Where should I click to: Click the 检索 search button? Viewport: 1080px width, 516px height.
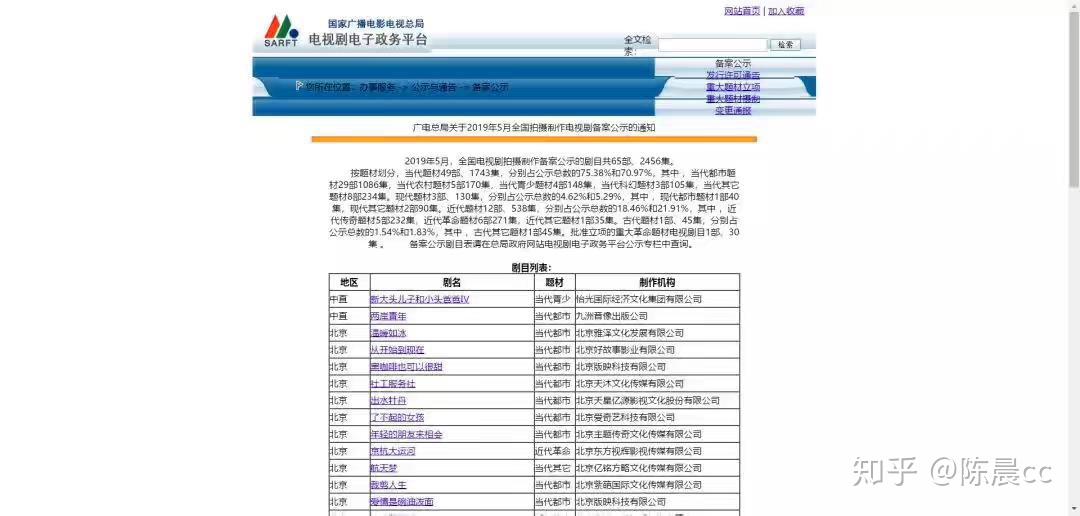[x=785, y=45]
